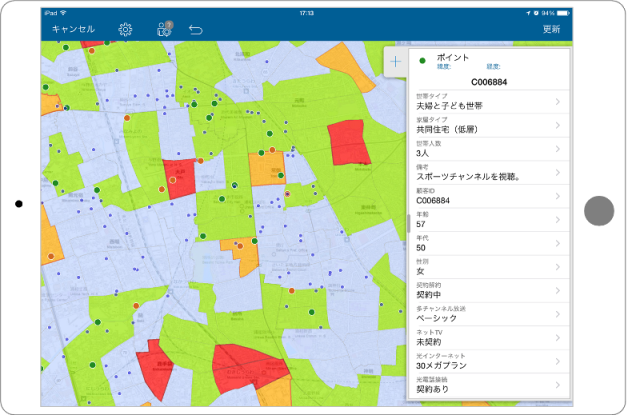Viewport: 640px width, 415px height.
Task: Tap 更新 to save the changes
Action: coord(551,29)
